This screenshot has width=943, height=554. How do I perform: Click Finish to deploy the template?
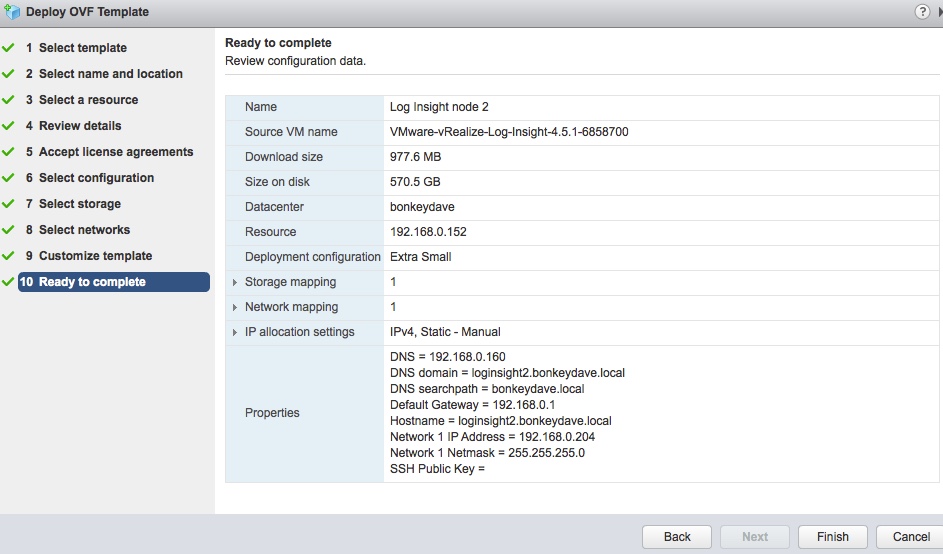coord(832,537)
